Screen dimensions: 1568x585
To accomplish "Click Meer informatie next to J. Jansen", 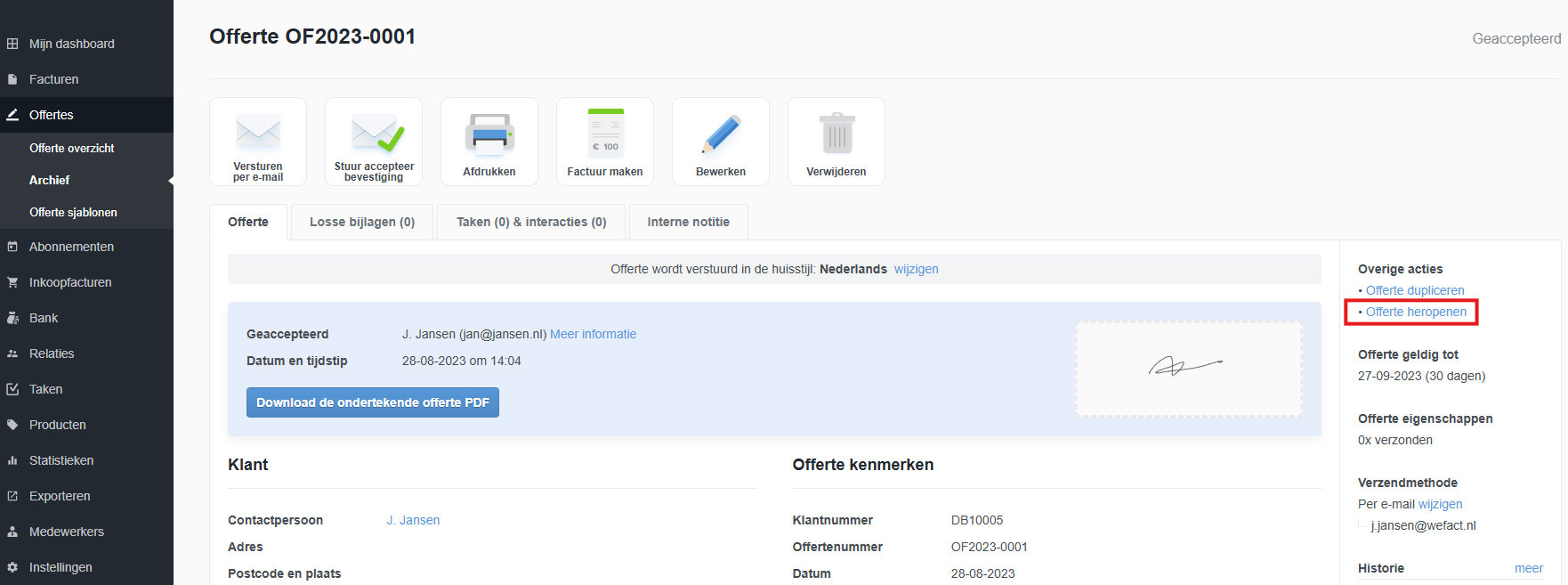I will [x=593, y=334].
